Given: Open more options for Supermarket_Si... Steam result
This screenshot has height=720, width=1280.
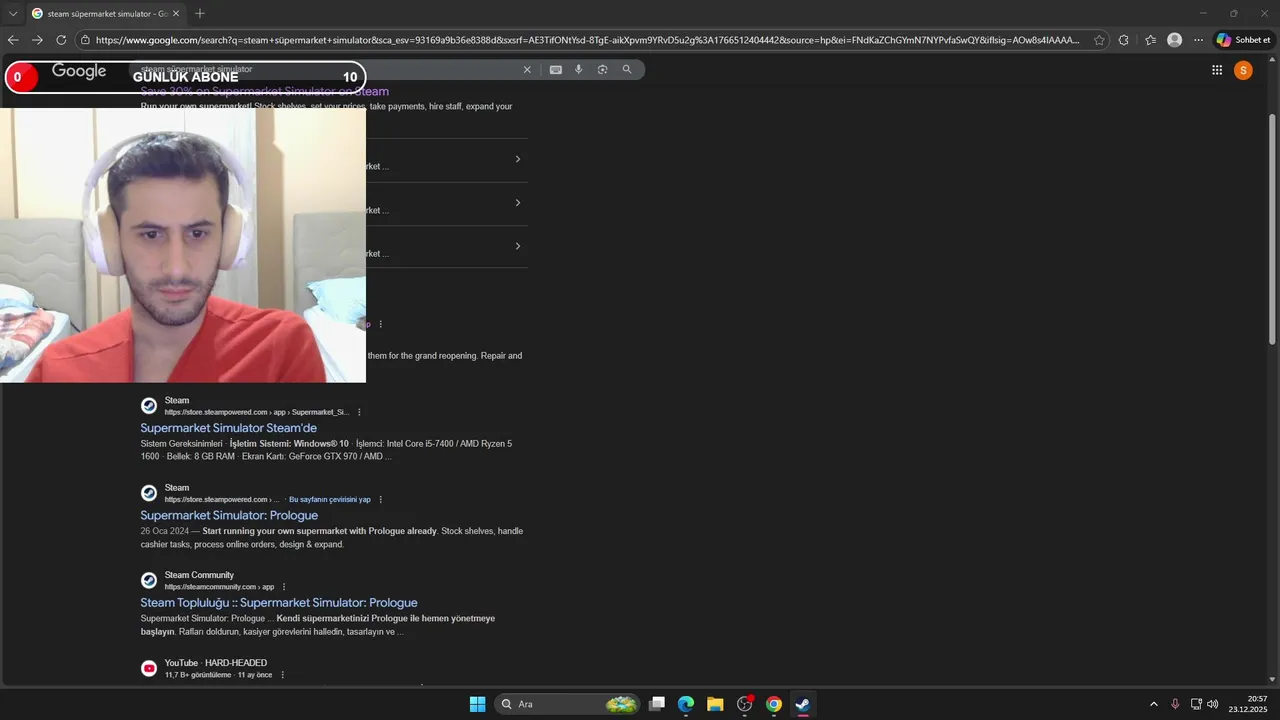Looking at the screenshot, I should point(359,412).
